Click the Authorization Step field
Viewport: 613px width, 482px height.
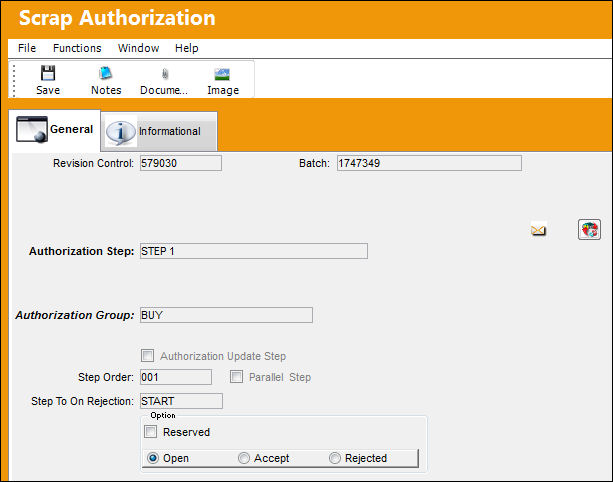click(254, 251)
